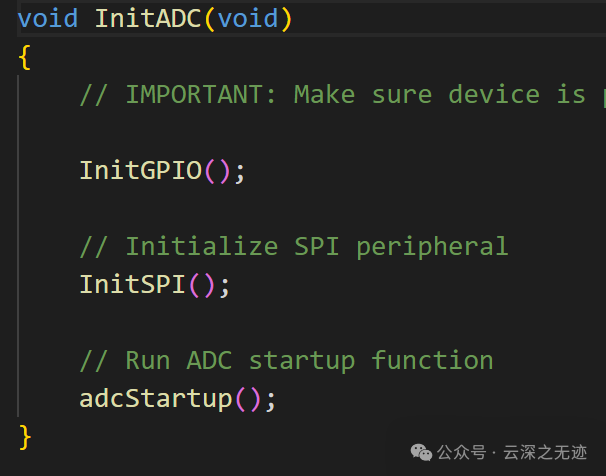This screenshot has height=476, width=606.
Task: Click the opening curly brace
Action: 25,57
